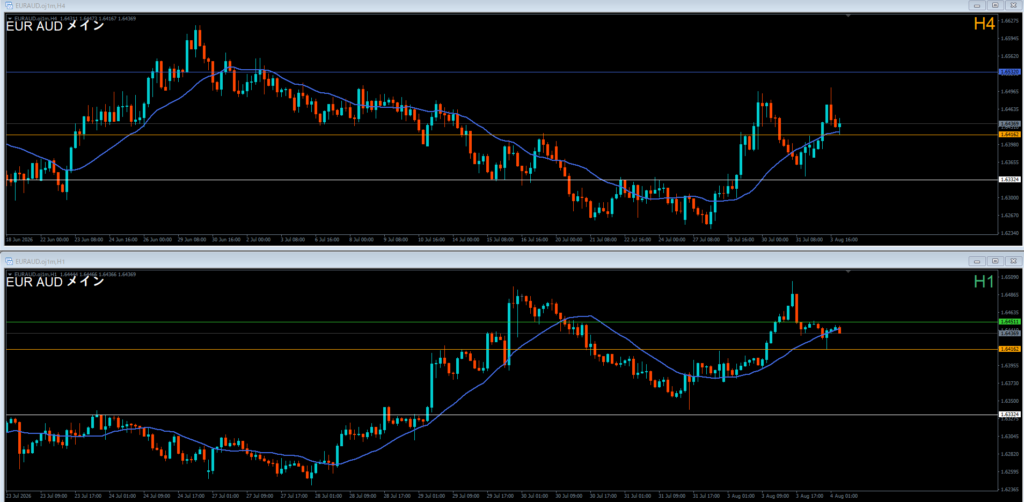This screenshot has width=1024, height=502.
Task: Select the orange 1.64162 price label in H4 chart
Action: click(1010, 134)
